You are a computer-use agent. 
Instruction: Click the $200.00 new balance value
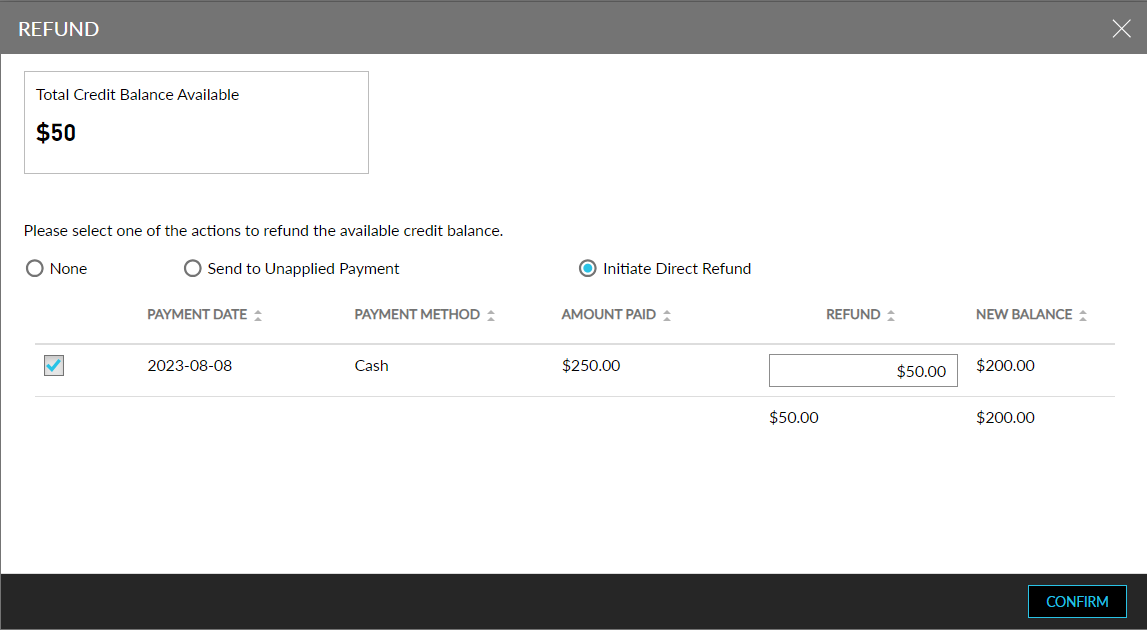click(1005, 365)
